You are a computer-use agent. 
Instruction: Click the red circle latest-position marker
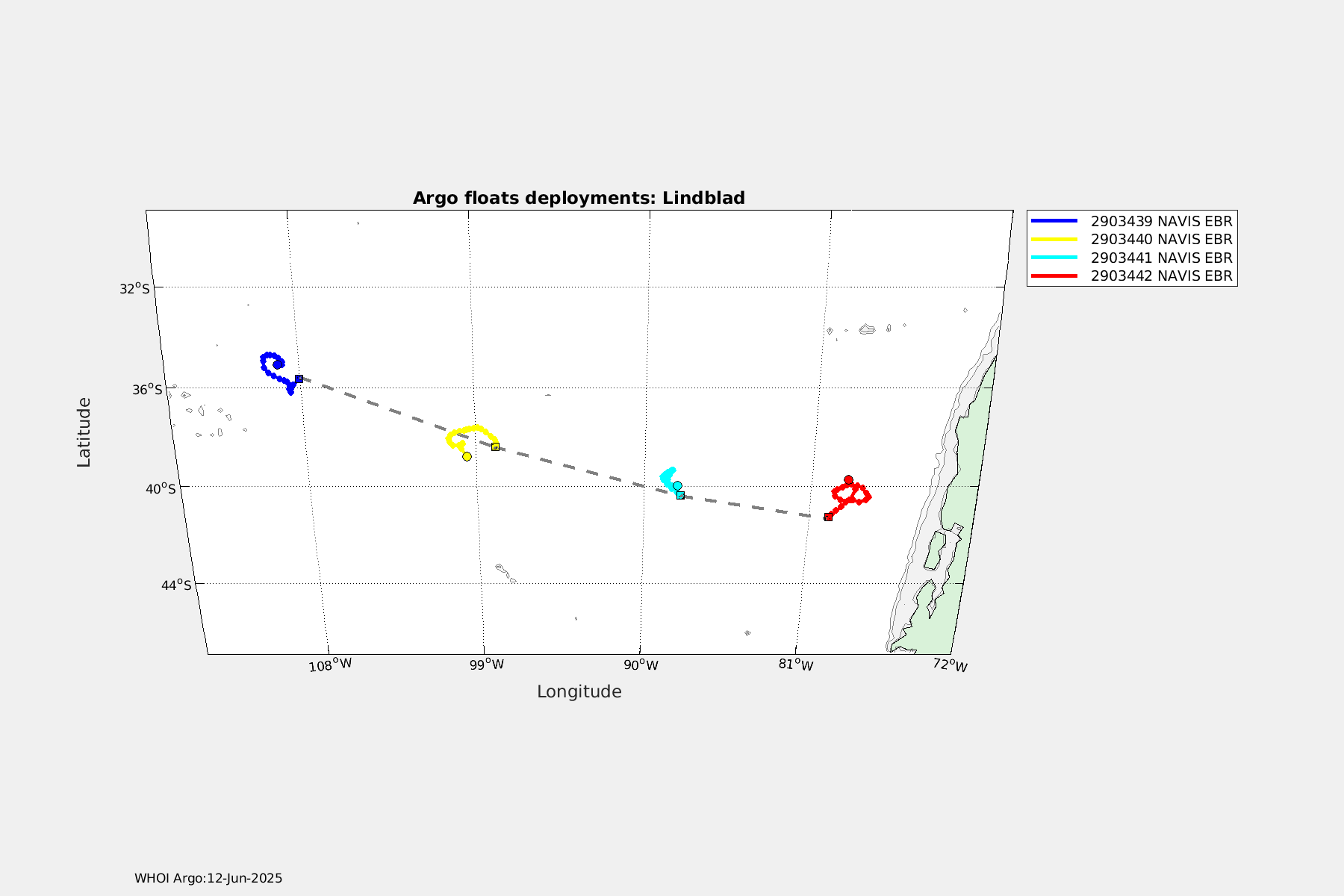point(848,479)
